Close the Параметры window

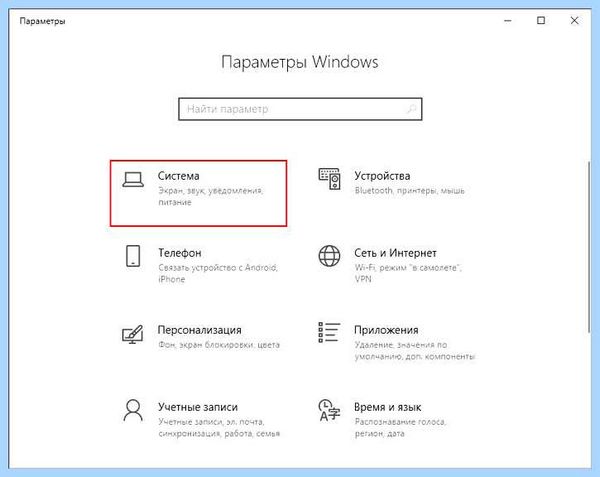click(574, 21)
